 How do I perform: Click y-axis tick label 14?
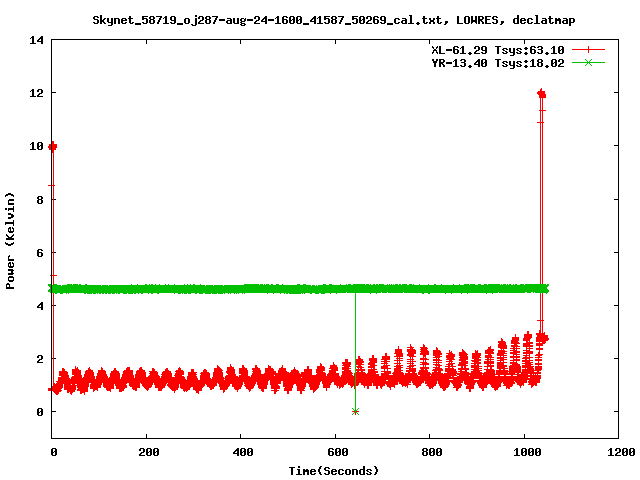click(36, 40)
